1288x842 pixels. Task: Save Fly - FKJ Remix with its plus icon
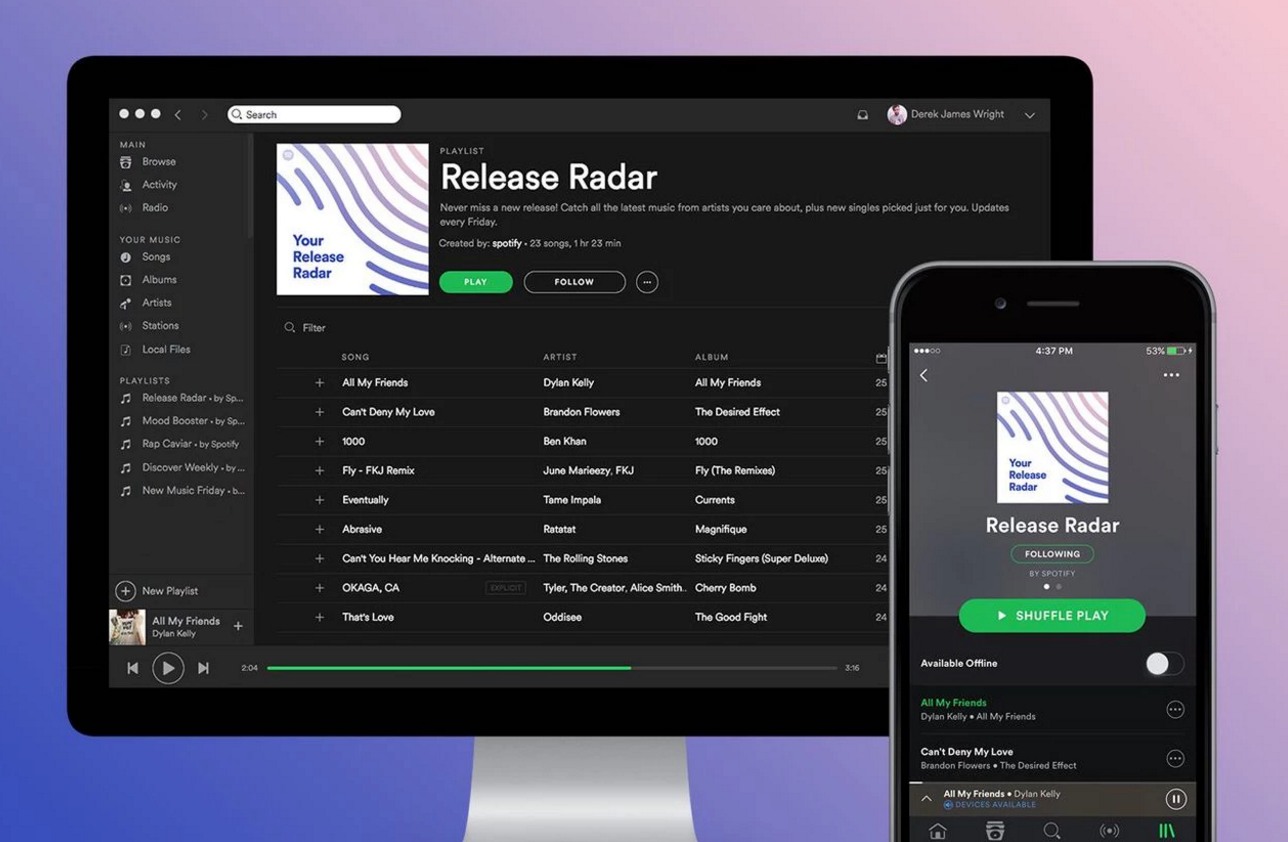click(320, 471)
